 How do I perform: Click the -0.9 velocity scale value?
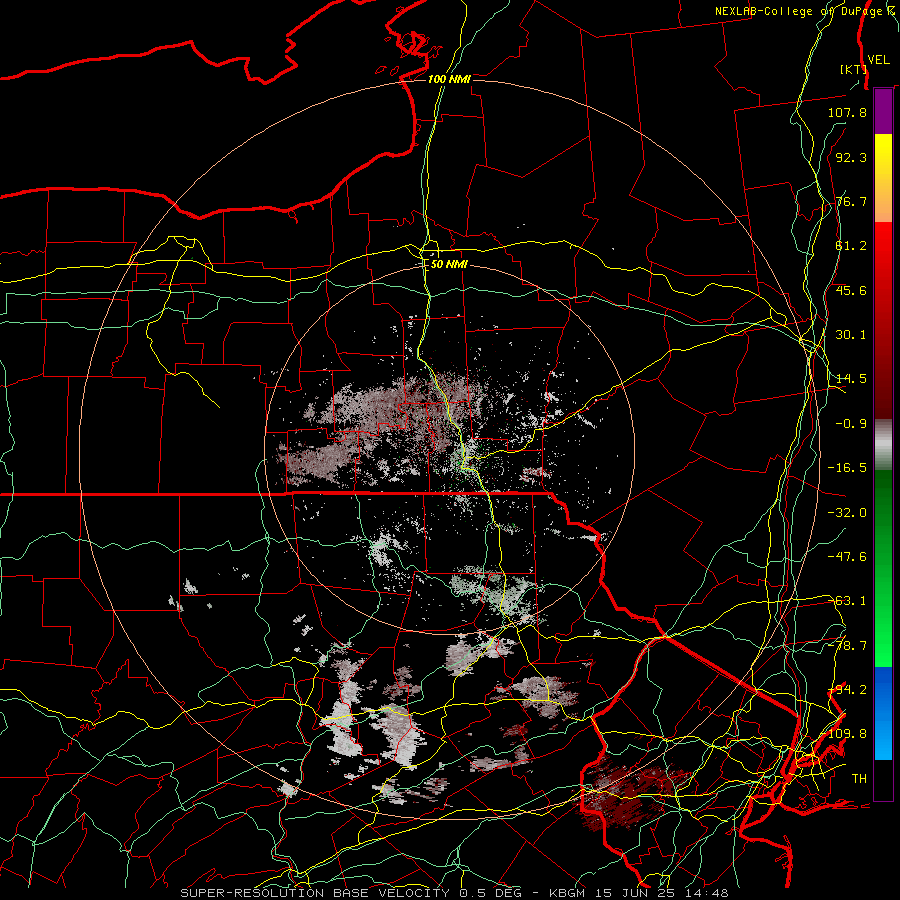[851, 424]
